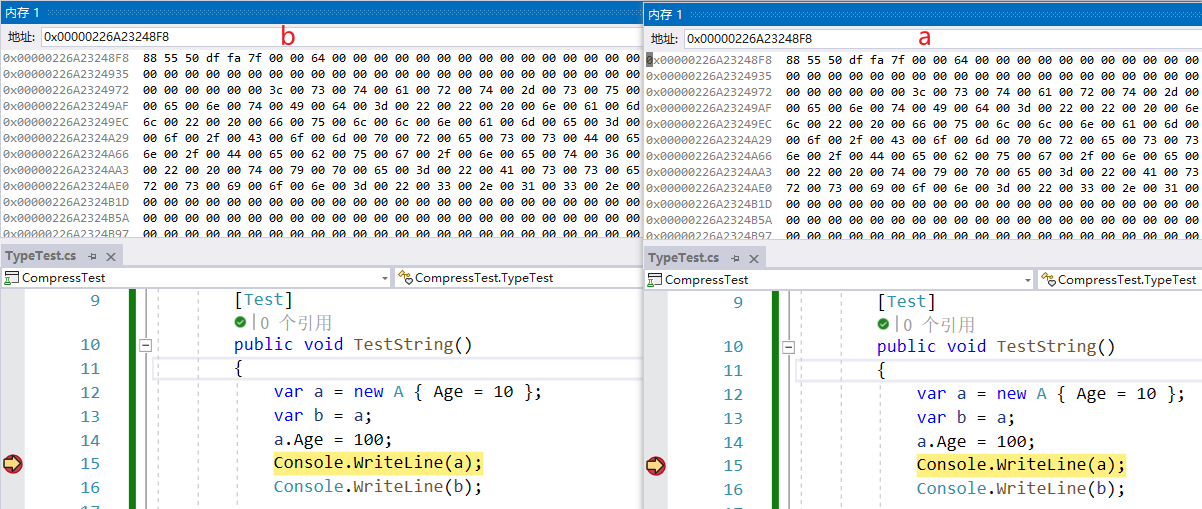This screenshot has height=509, width=1202.
Task: Open "0 个引用" references link in right editor
Action: pos(938,324)
